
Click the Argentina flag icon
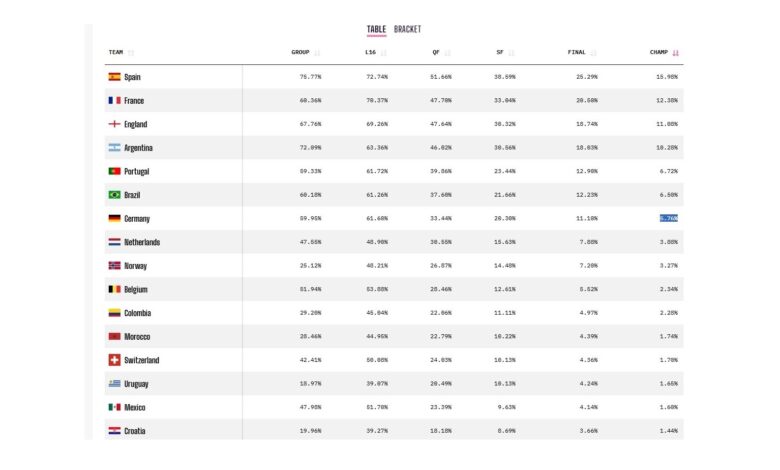coord(114,148)
